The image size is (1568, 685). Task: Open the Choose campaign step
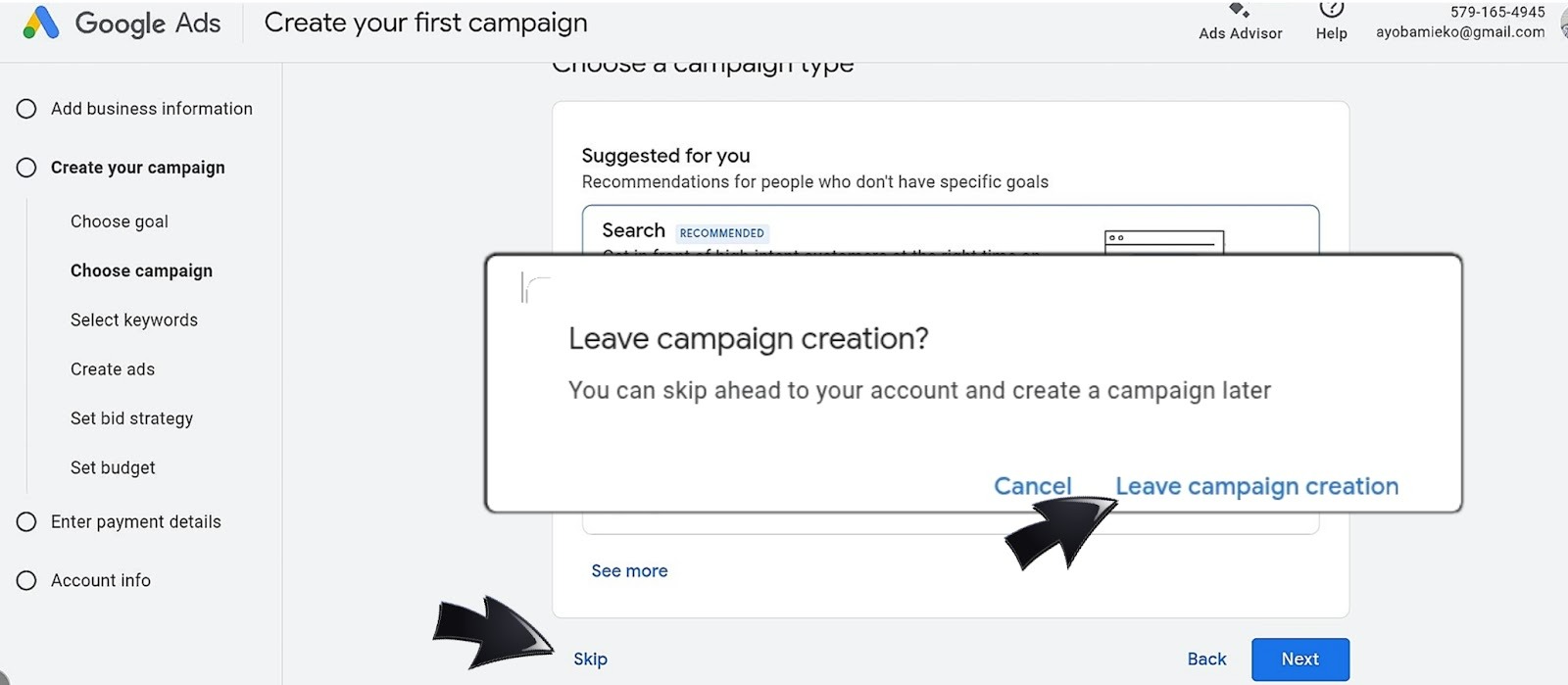click(x=141, y=271)
